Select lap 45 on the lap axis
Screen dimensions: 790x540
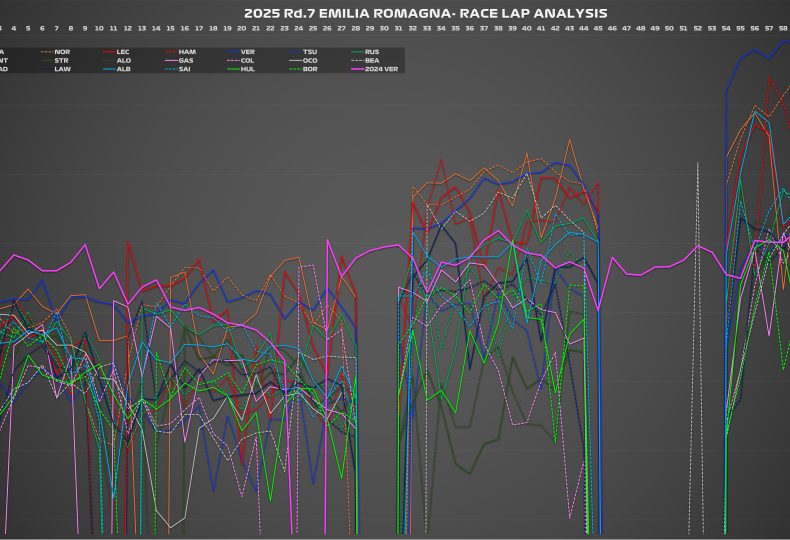598,29
